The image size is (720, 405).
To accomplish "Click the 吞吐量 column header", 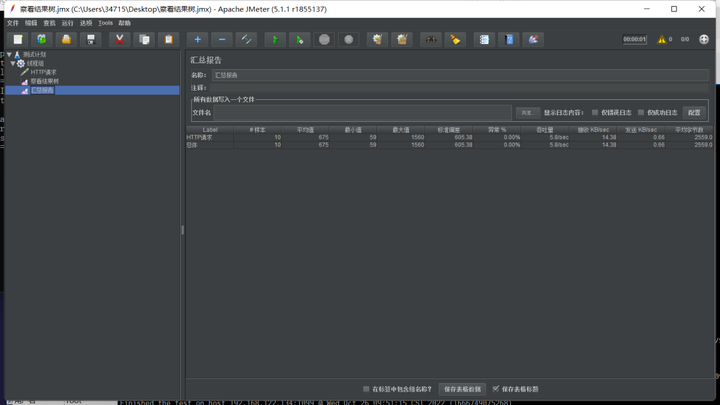I will click(x=545, y=130).
